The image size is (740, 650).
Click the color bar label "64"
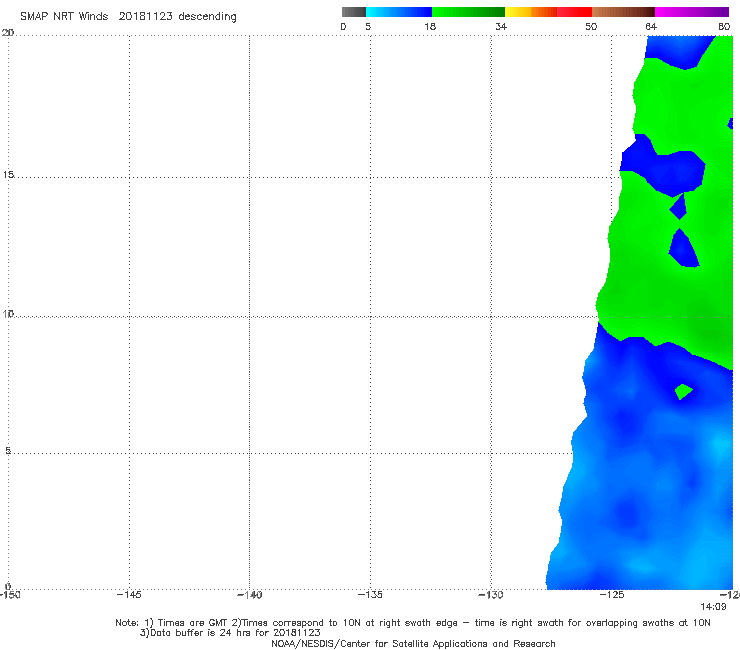[x=651, y=27]
